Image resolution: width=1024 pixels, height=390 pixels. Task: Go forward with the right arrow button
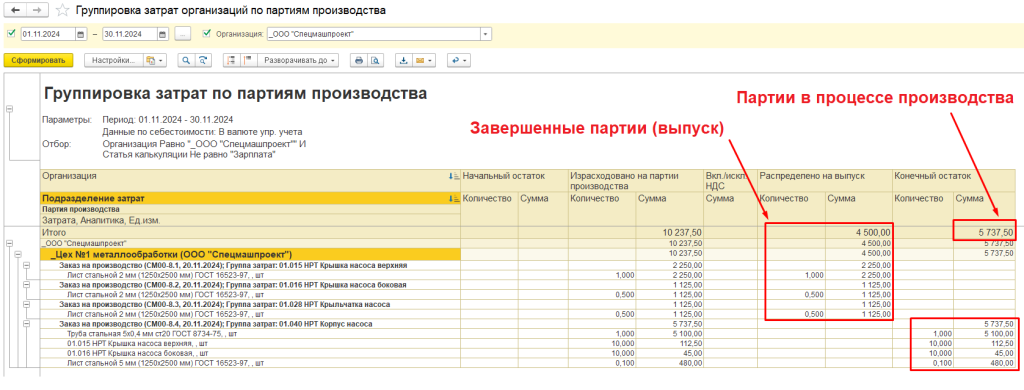tap(37, 10)
